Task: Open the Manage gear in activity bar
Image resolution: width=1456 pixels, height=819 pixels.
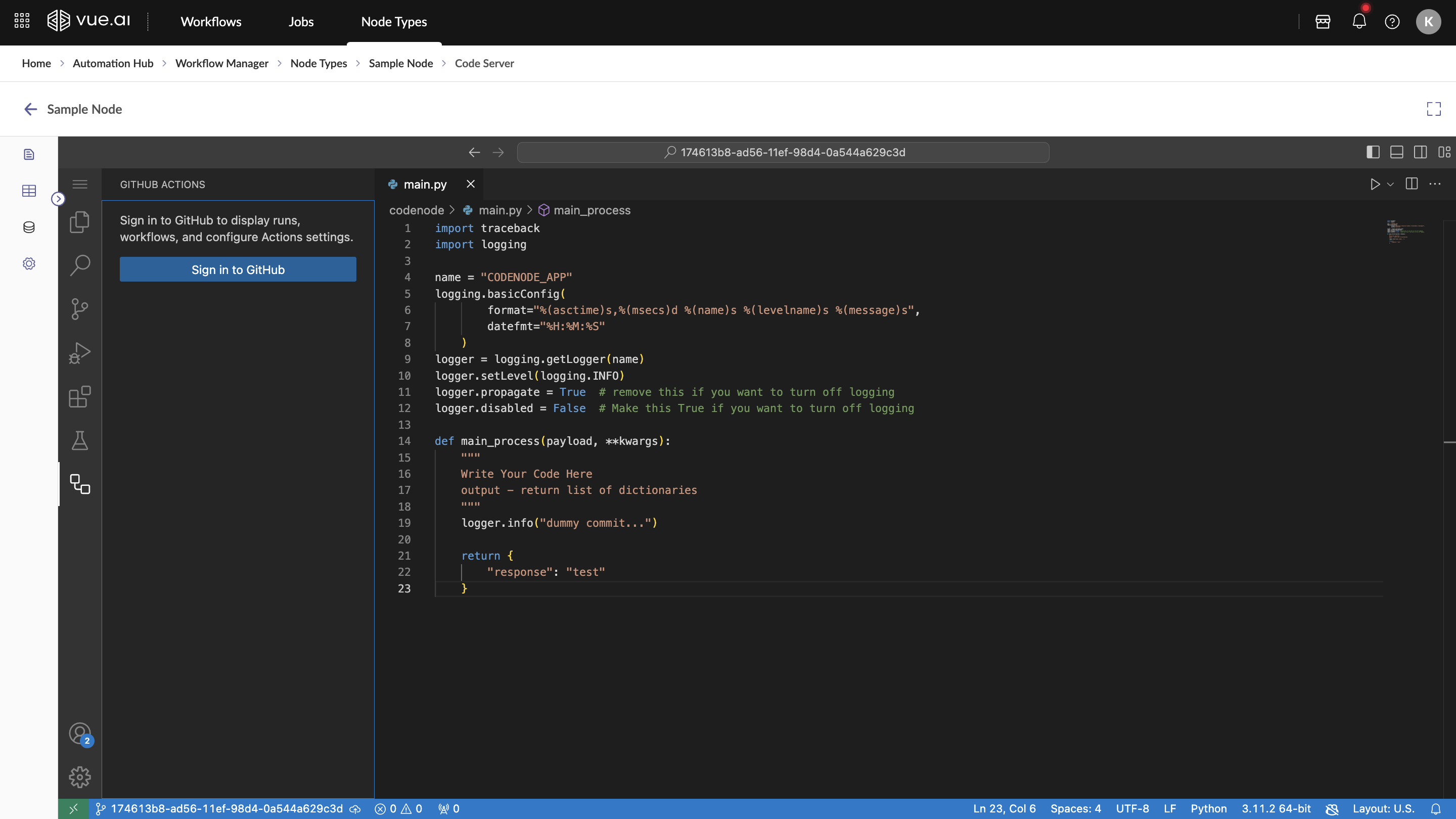Action: 80,777
